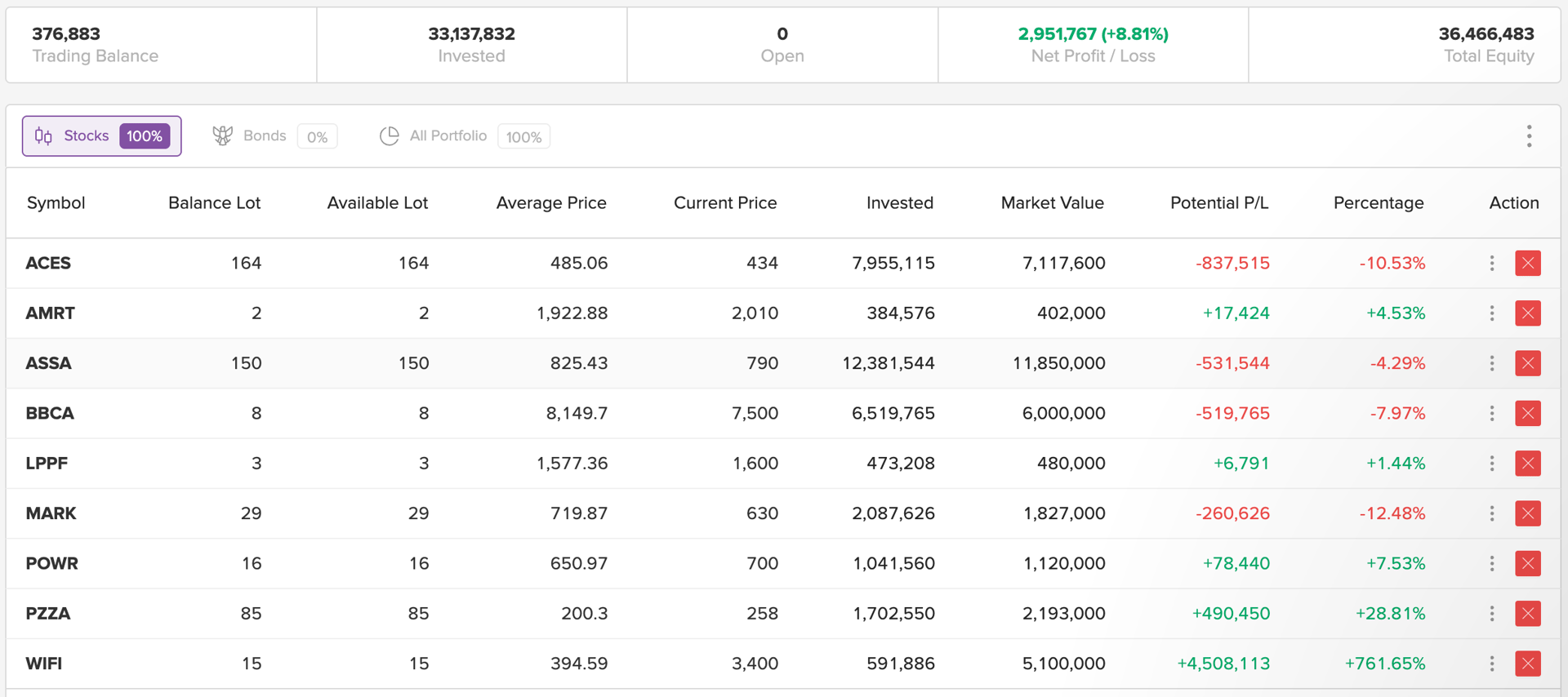The width and height of the screenshot is (1568, 697).
Task: Click WIFI potential profit +4,508,113
Action: tap(1223, 664)
